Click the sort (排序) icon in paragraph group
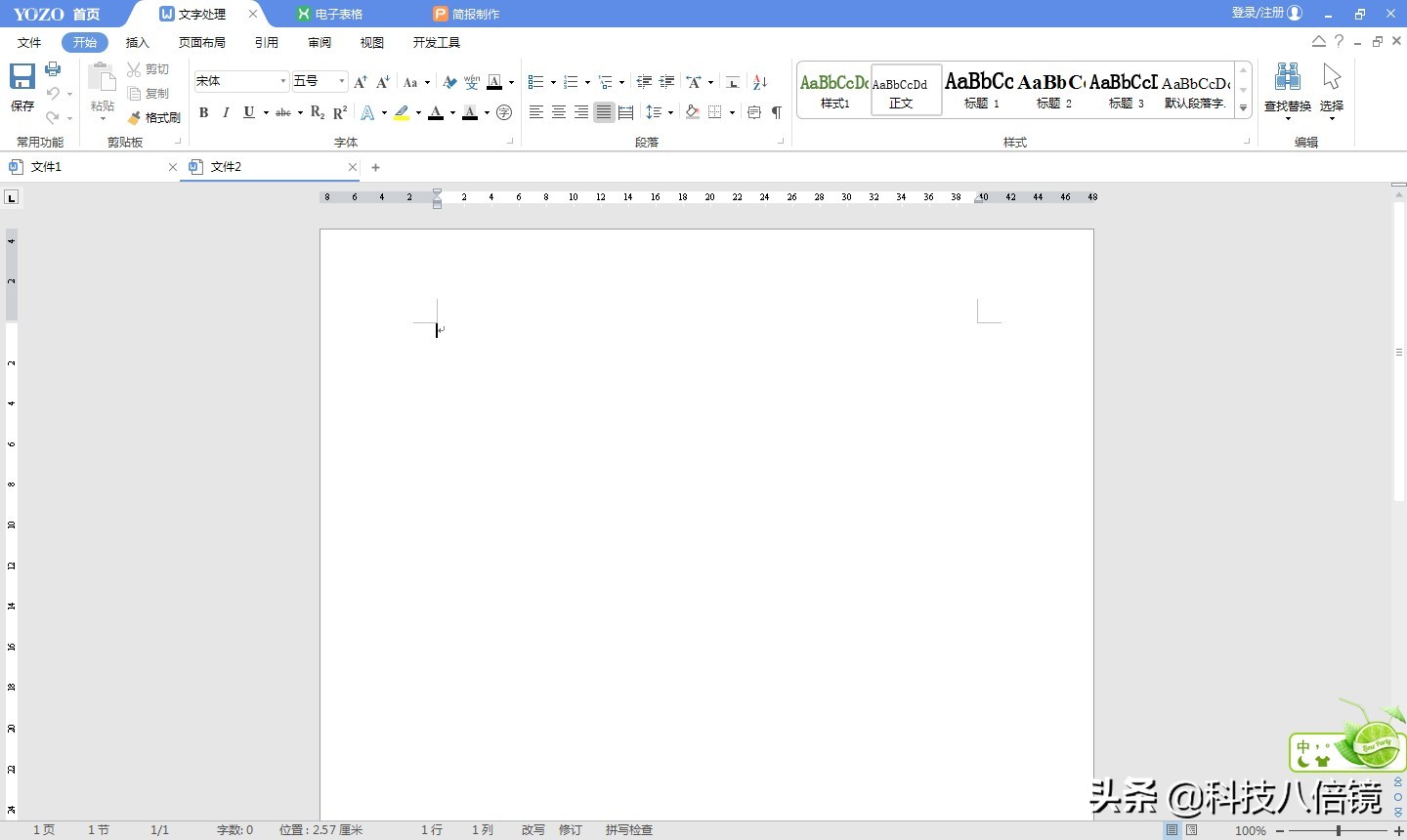1407x840 pixels. pos(760,82)
